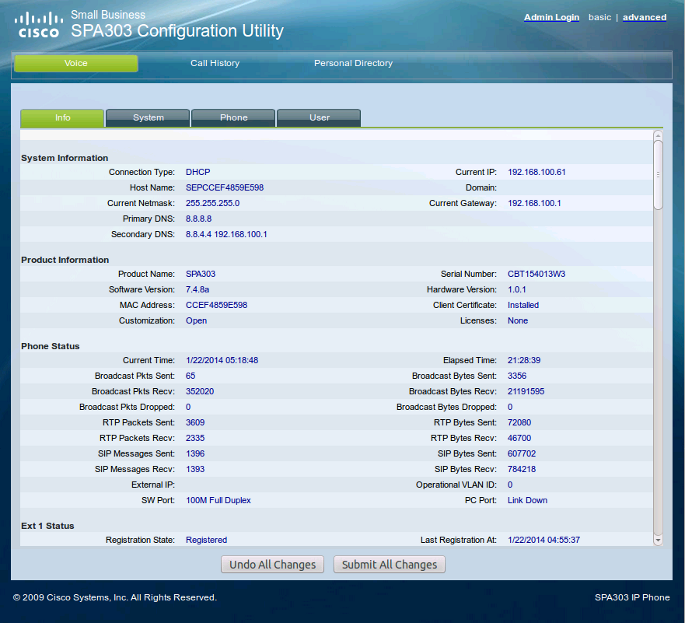Viewport: 685px width, 623px height.
Task: Click SIP Messages Sent value 1396
Action: pyautogui.click(x=195, y=453)
